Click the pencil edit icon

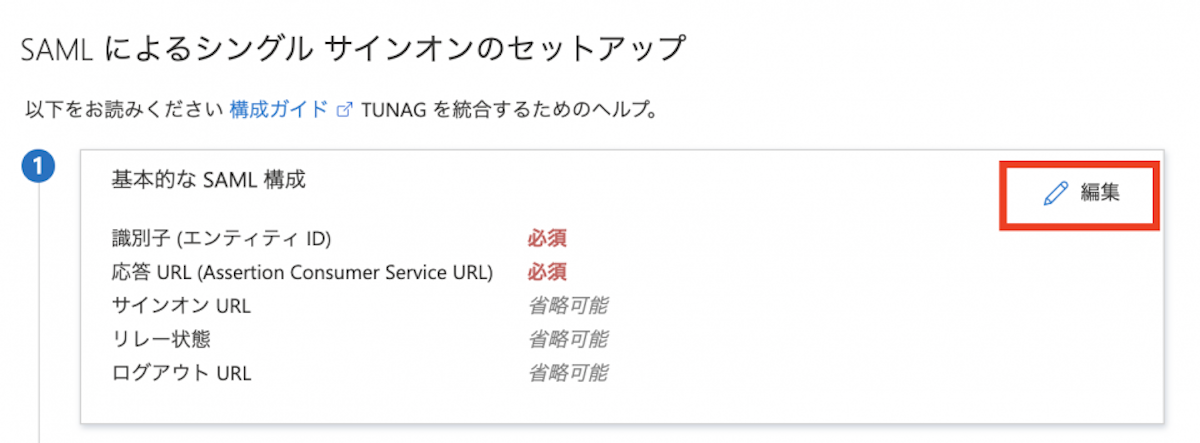tap(1055, 194)
